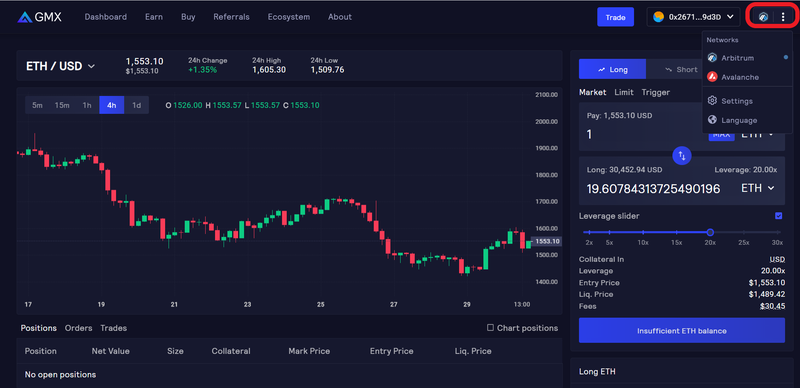Select the Long tab
The width and height of the screenshot is (800, 388).
[x=612, y=69]
